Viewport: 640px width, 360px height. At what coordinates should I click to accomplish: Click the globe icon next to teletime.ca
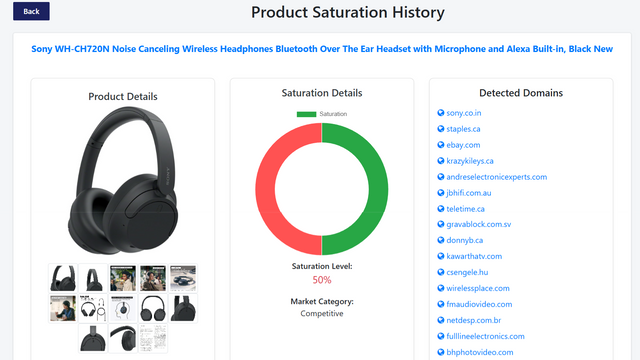[440, 209]
